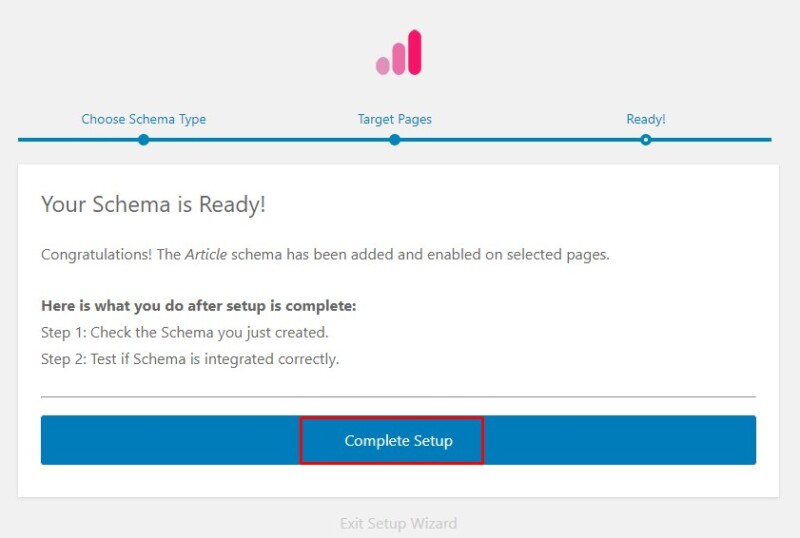800x538 pixels.
Task: Click the Step 1 Check the Schema text
Action: (184, 332)
